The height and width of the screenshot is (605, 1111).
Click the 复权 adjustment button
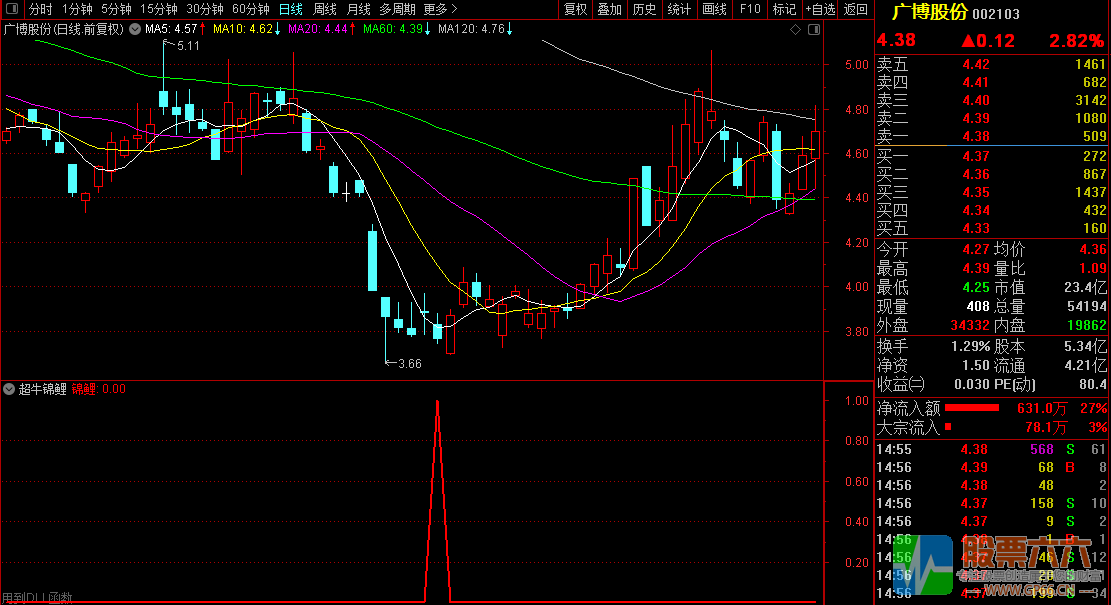[576, 9]
